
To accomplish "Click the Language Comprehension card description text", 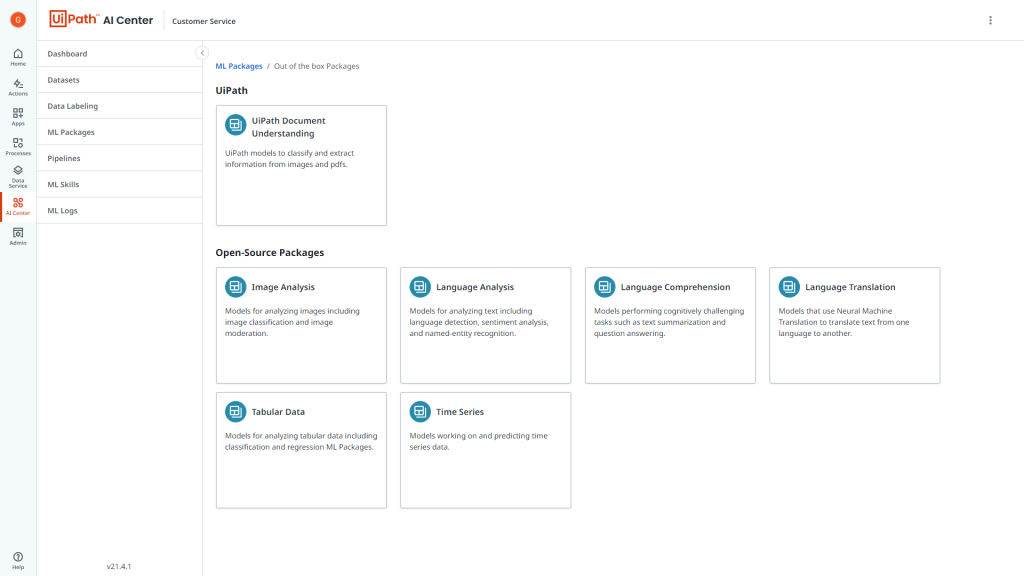I will click(x=669, y=322).
